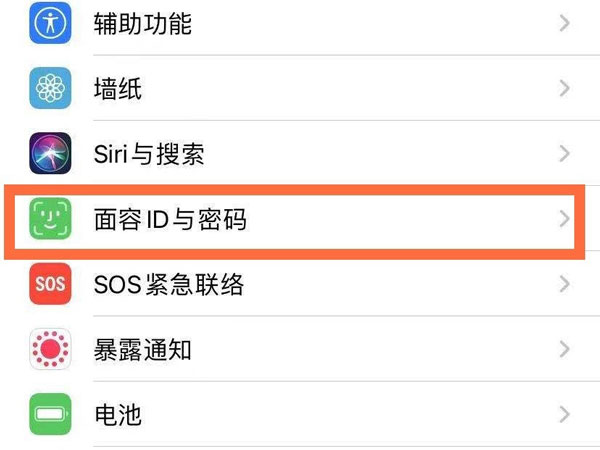Click the chevron beside SOS紧急联络
The width and height of the screenshot is (600, 450).
tap(565, 285)
